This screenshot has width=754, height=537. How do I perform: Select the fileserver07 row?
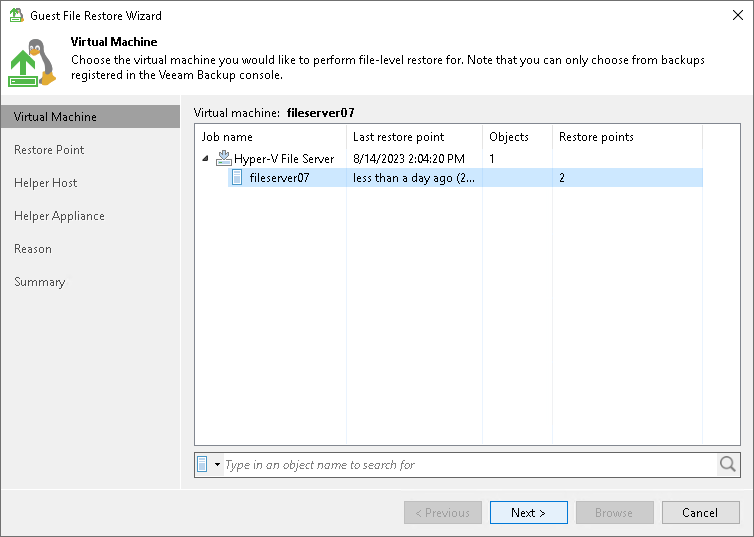pos(465,177)
